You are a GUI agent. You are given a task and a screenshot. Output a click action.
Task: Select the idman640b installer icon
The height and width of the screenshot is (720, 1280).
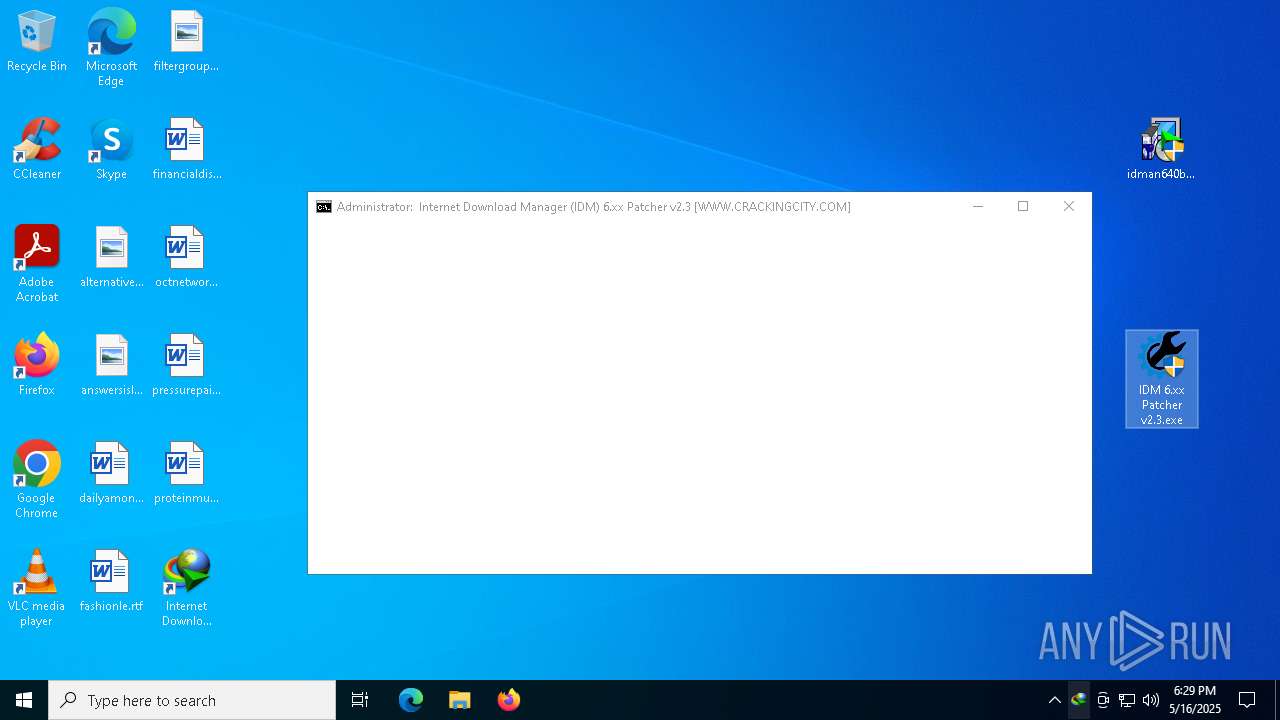click(x=1161, y=149)
